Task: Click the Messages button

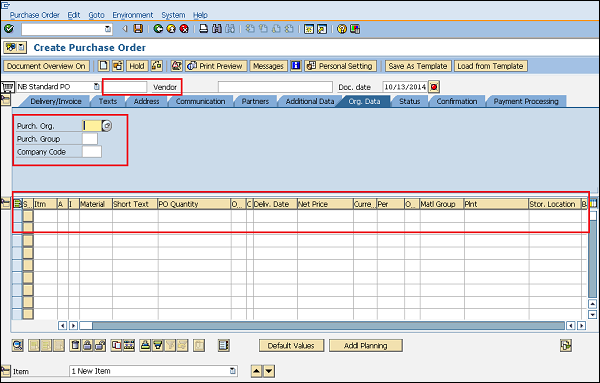Action: click(x=268, y=66)
